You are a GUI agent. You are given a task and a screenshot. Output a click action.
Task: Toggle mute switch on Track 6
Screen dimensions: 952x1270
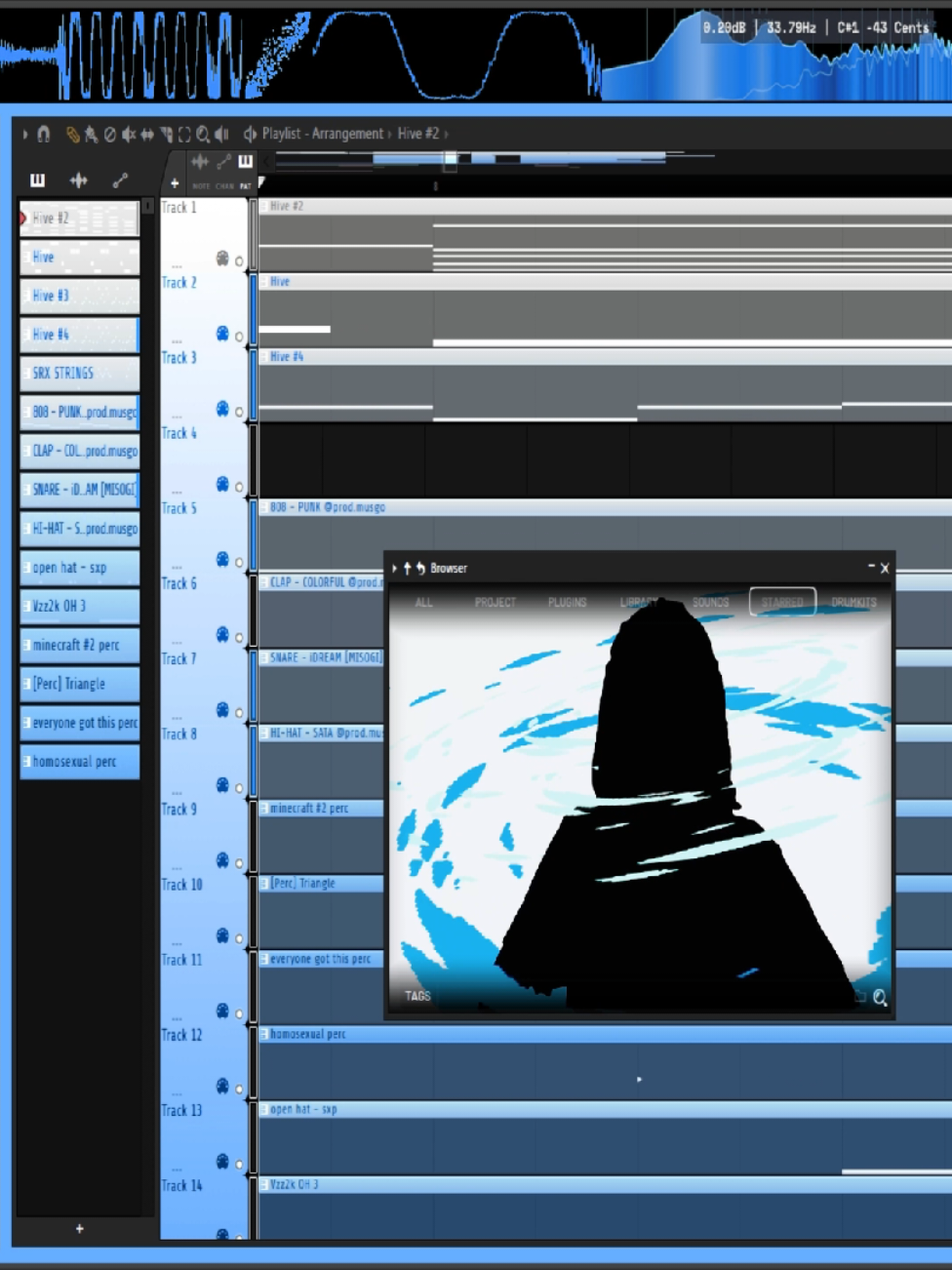pyautogui.click(x=239, y=638)
